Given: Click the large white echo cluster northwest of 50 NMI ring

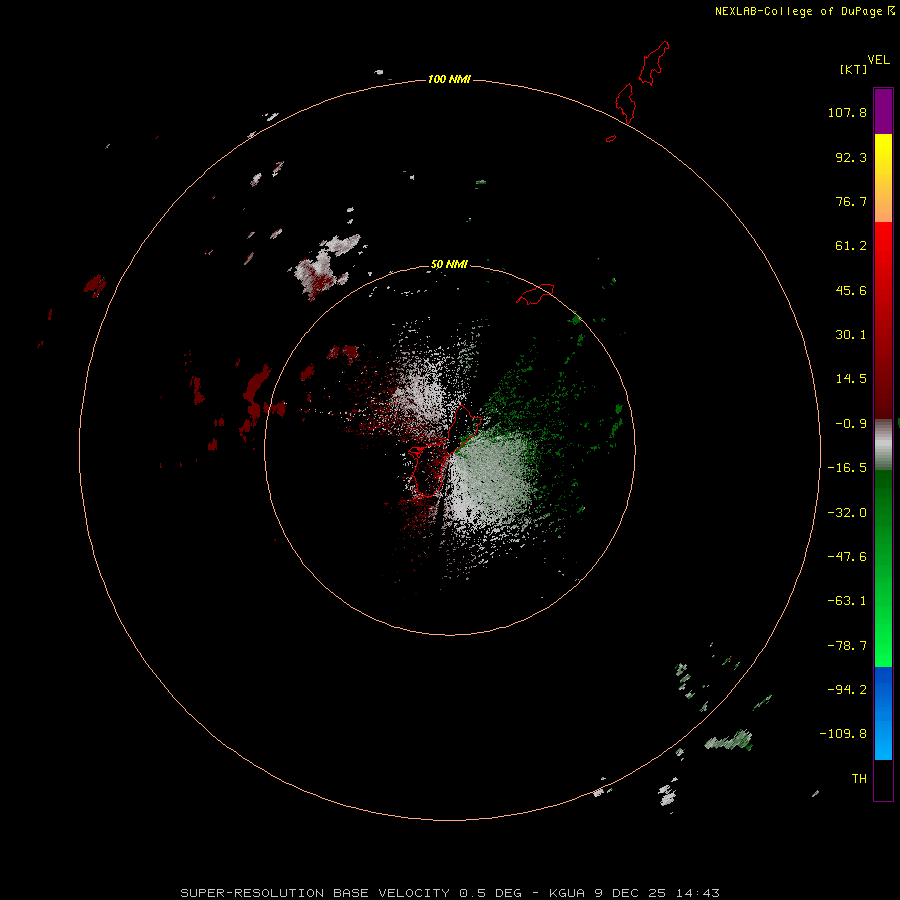Looking at the screenshot, I should coord(327,265).
